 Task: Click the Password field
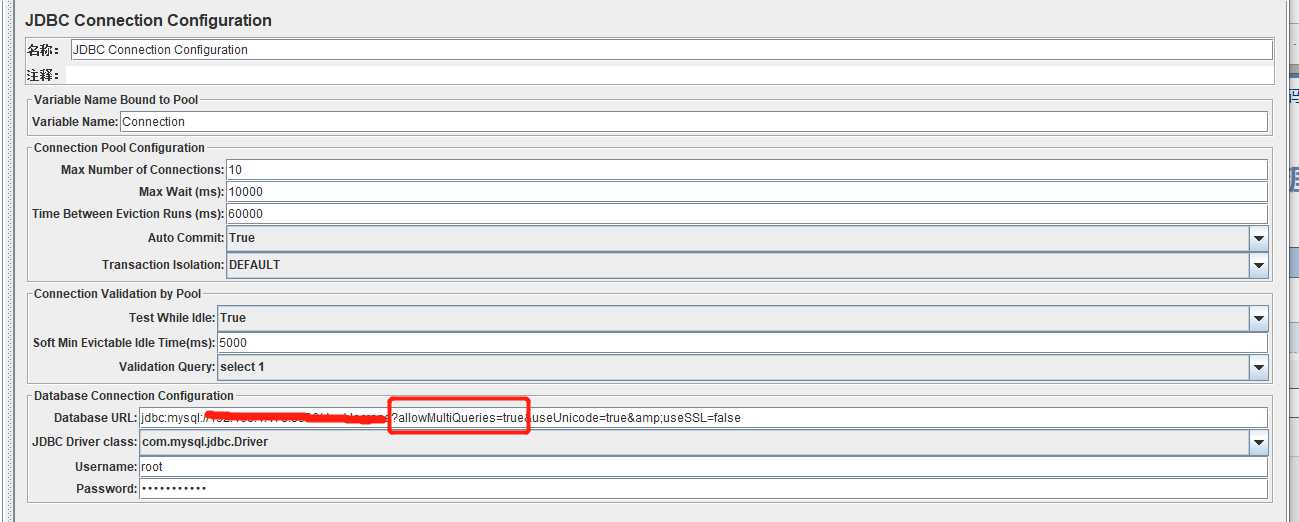click(703, 488)
